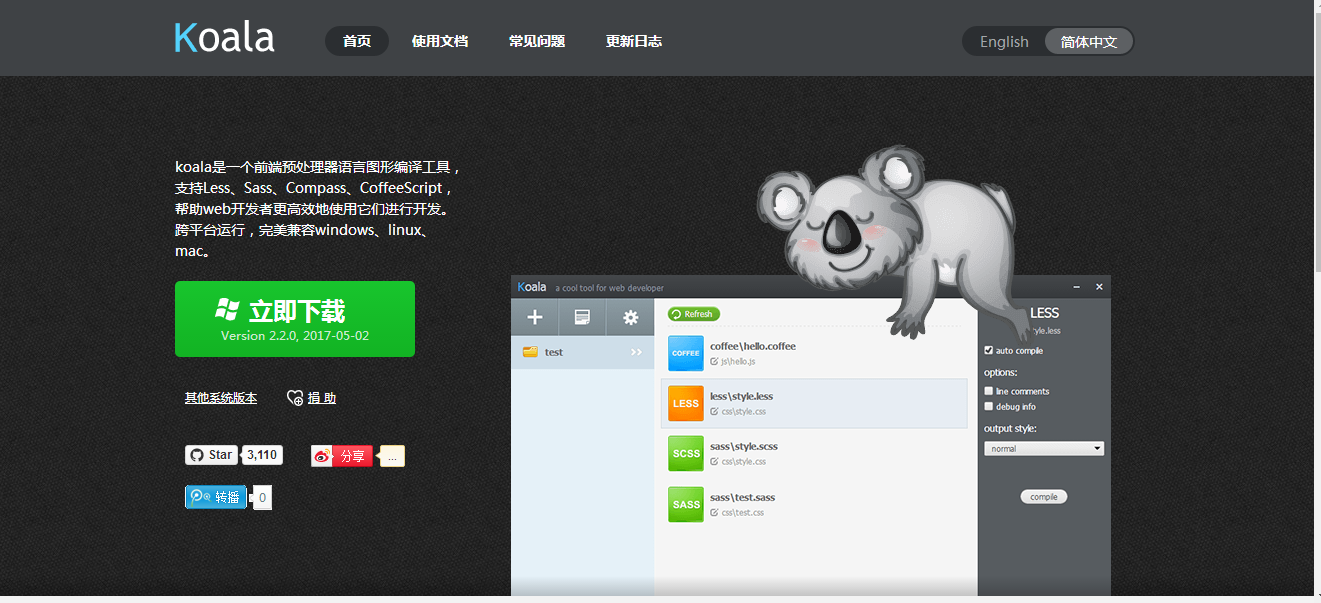Enable the debug info checkbox
The image size is (1321, 603).
[x=989, y=406]
